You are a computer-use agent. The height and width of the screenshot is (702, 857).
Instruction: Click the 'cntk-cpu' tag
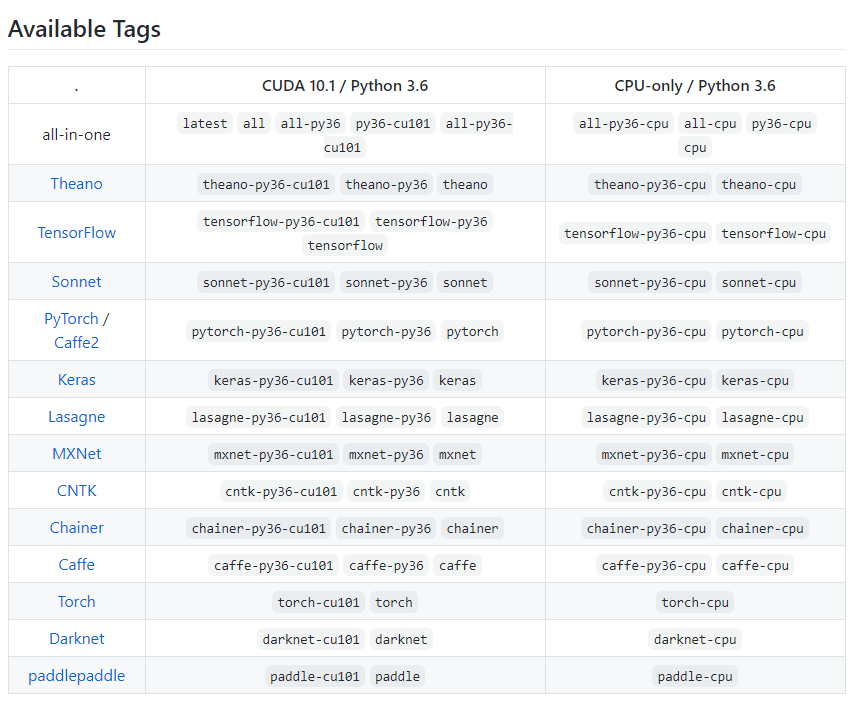tap(751, 492)
